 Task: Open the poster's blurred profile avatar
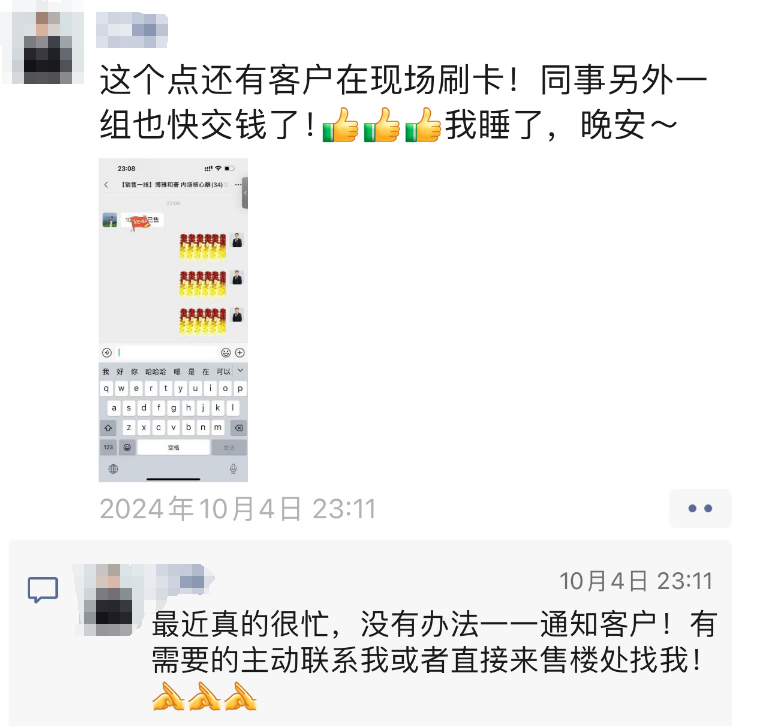coord(48,48)
